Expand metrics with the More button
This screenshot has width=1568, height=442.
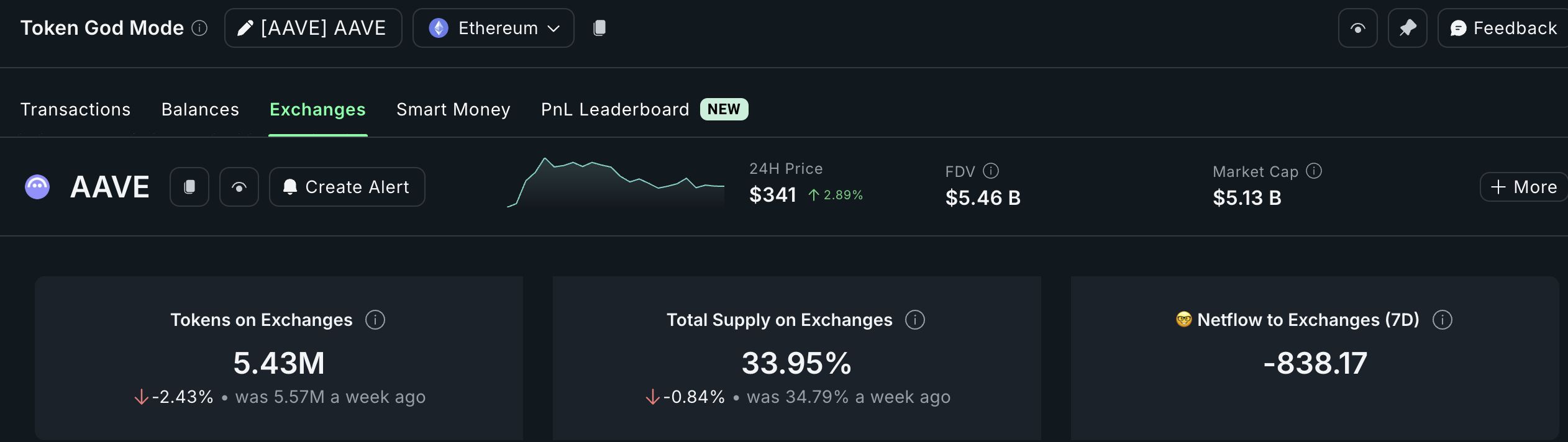coord(1523,186)
